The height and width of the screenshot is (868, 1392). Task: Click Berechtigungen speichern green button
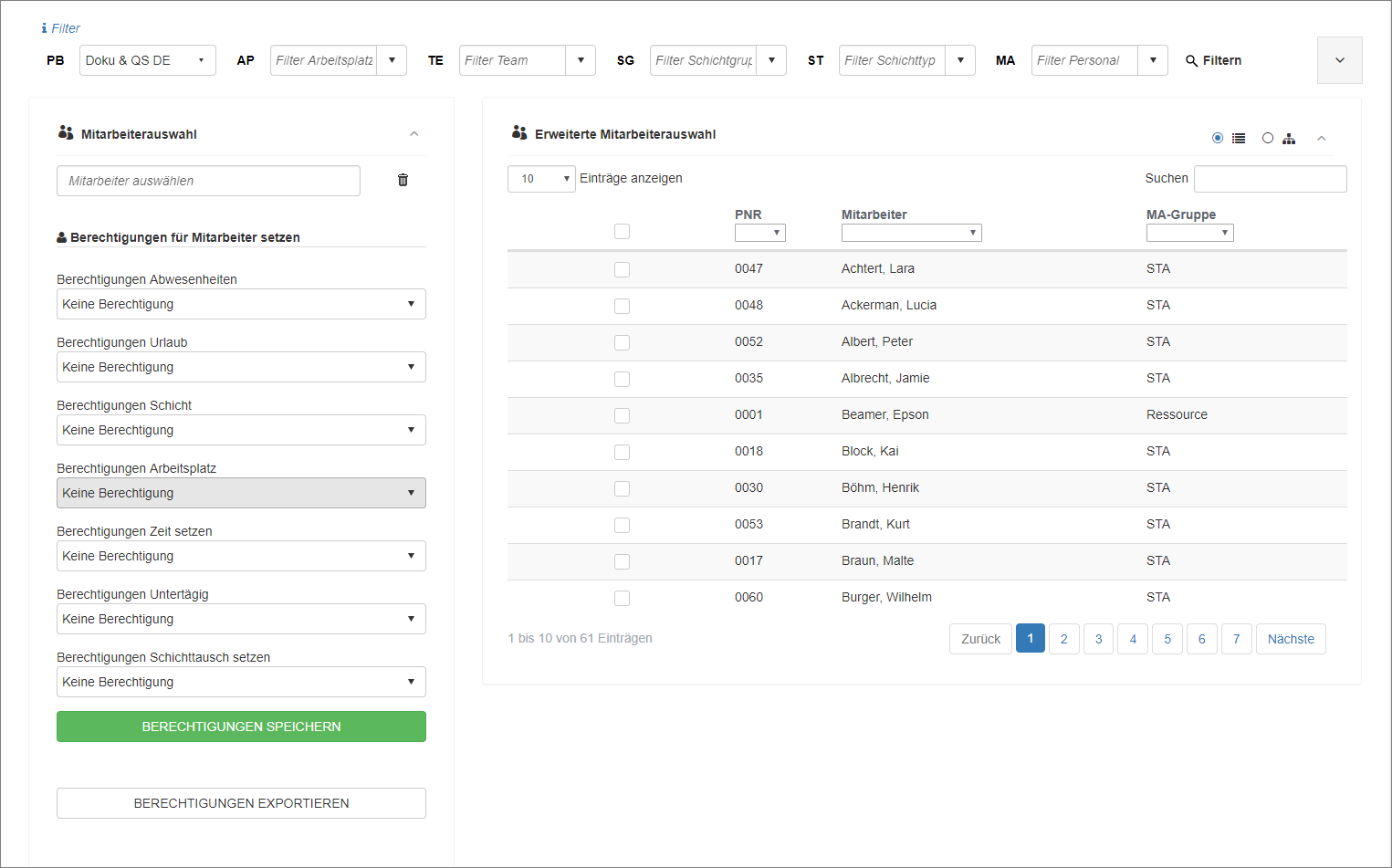pyautogui.click(x=241, y=727)
